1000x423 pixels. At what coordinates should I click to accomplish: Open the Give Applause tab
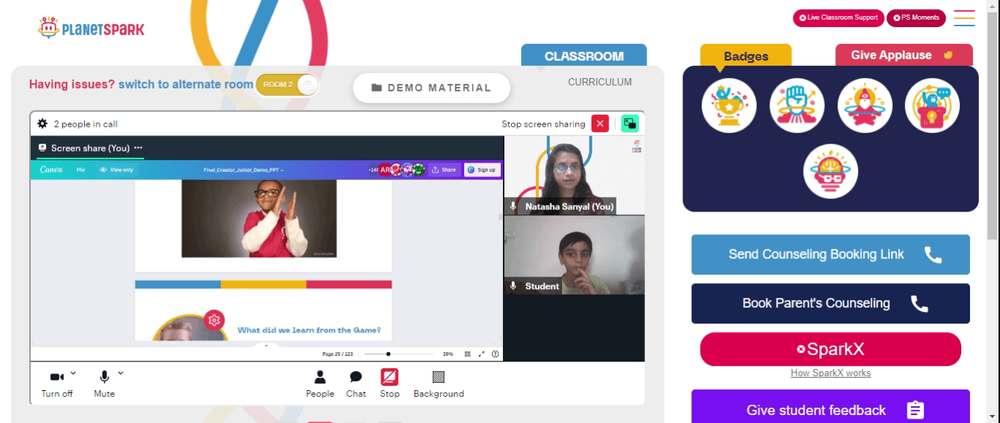click(x=904, y=55)
